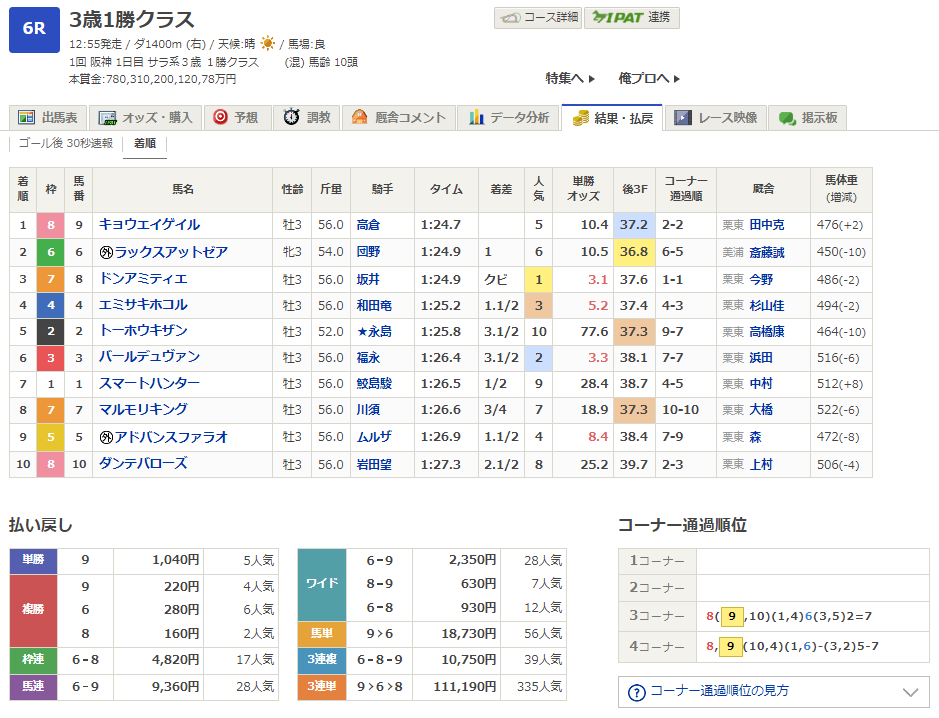Expand コーナー通過順位の見方 section
939x718 pixels.
pyautogui.click(x=773, y=692)
